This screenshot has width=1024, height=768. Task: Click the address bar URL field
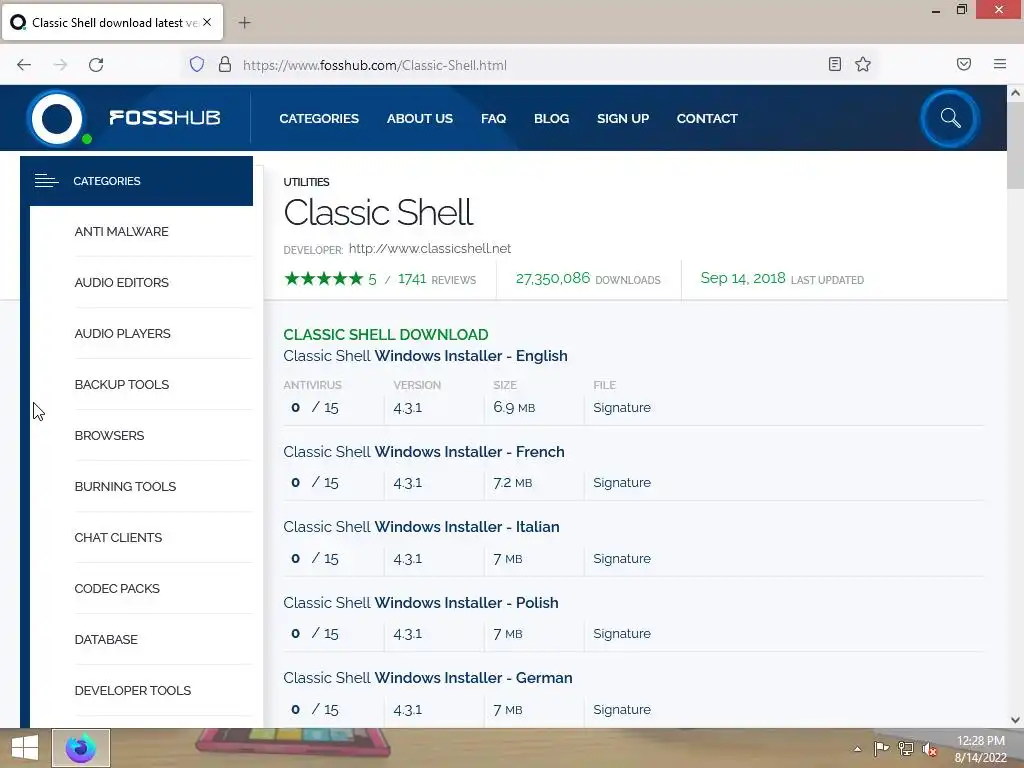click(x=529, y=65)
